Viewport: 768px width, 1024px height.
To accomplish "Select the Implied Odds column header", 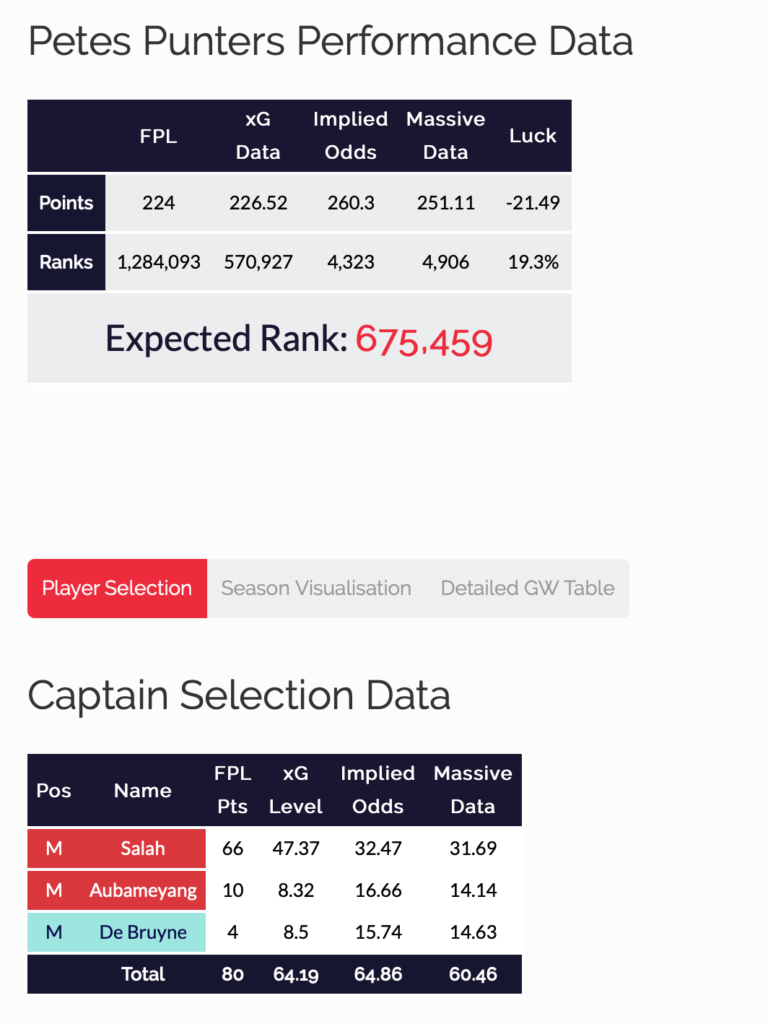I will (x=350, y=135).
